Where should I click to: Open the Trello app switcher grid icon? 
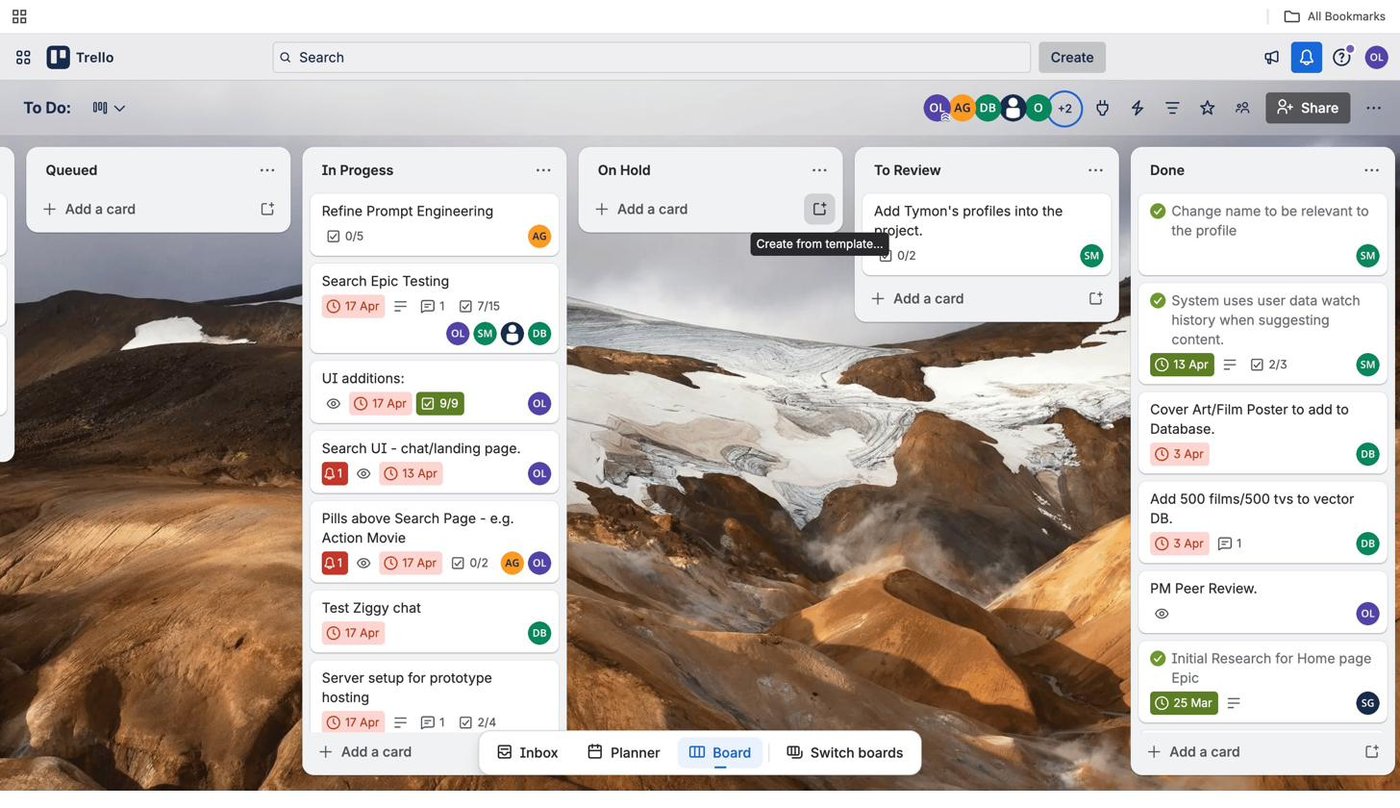23,57
